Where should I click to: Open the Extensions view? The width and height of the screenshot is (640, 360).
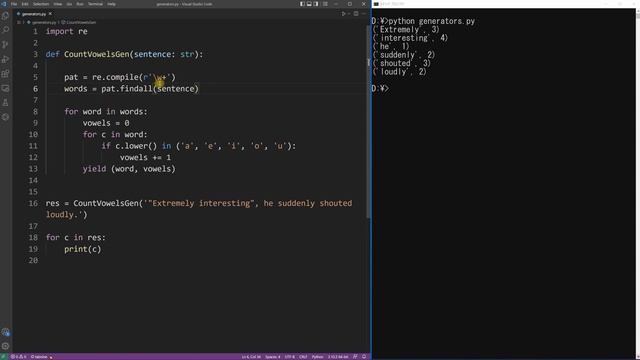coord(6,74)
